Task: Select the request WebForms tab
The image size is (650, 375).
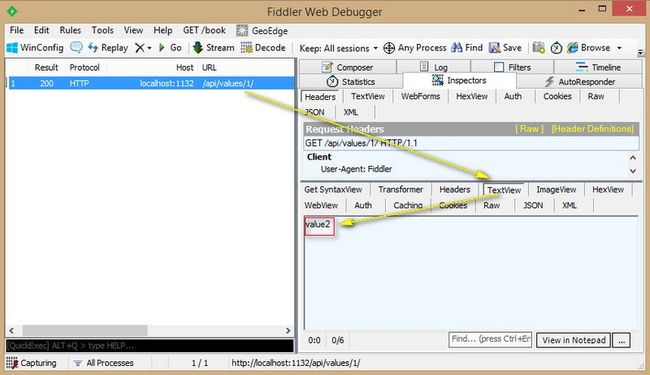Action: click(420, 96)
